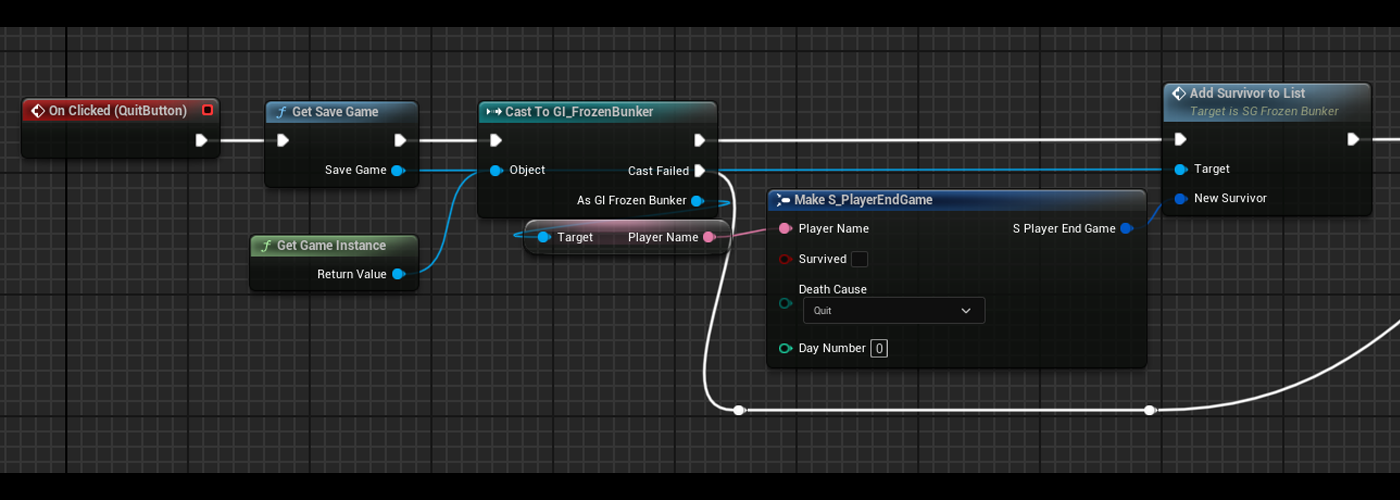Click the Death Cause dropdown chevron arrow
This screenshot has width=1400, height=500.
pyautogui.click(x=966, y=311)
